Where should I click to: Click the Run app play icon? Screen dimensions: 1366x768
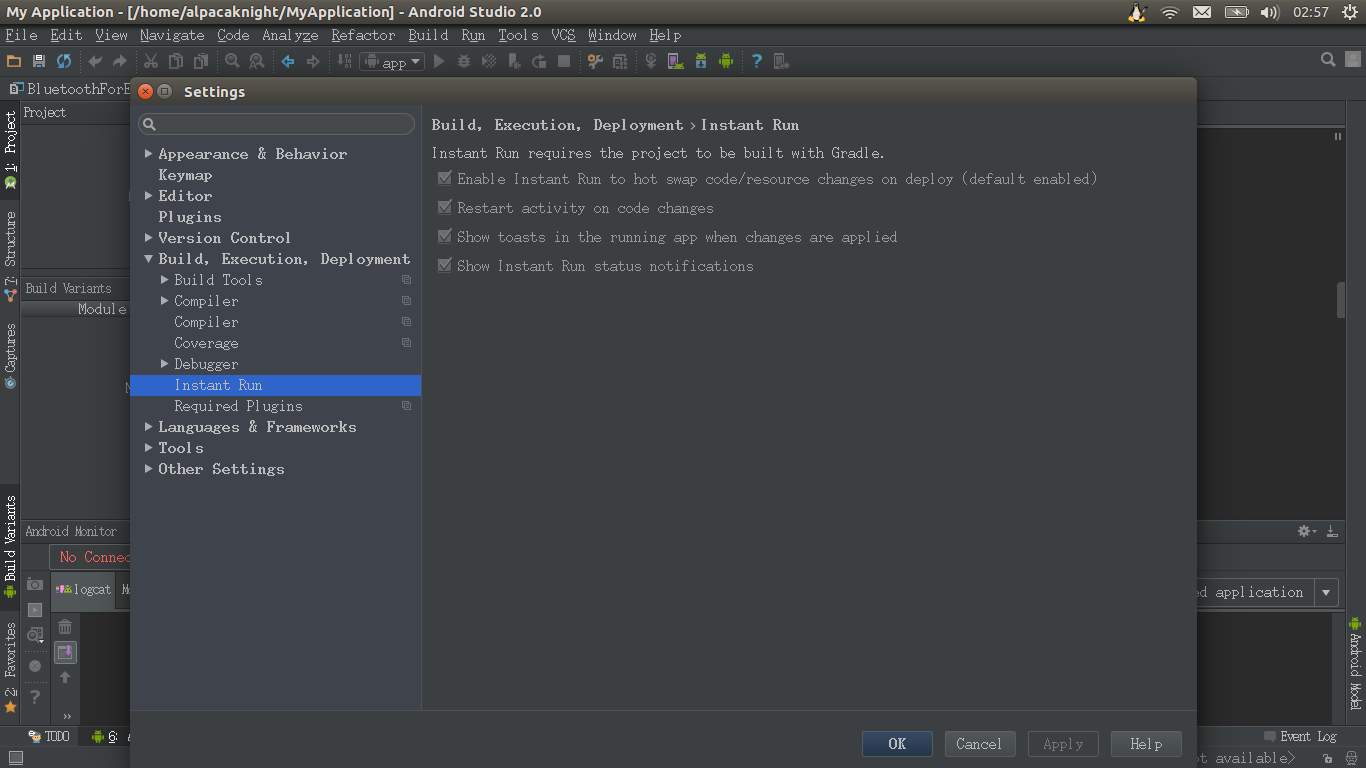point(439,61)
